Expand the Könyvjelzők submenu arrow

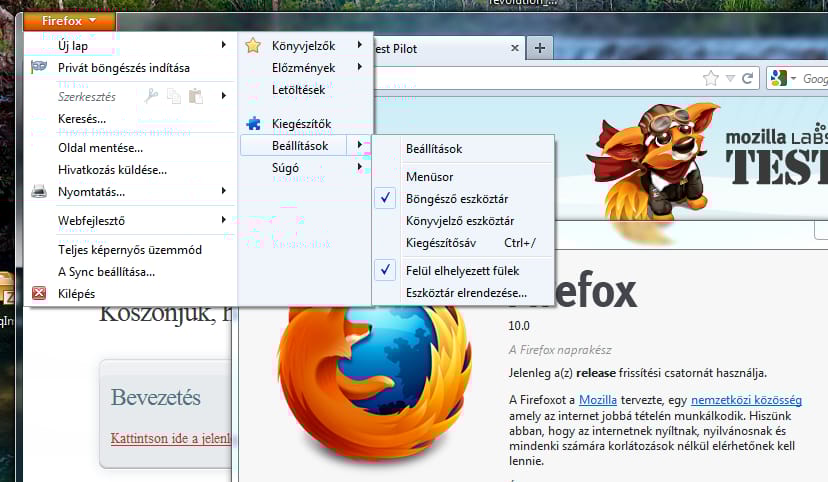coord(360,45)
